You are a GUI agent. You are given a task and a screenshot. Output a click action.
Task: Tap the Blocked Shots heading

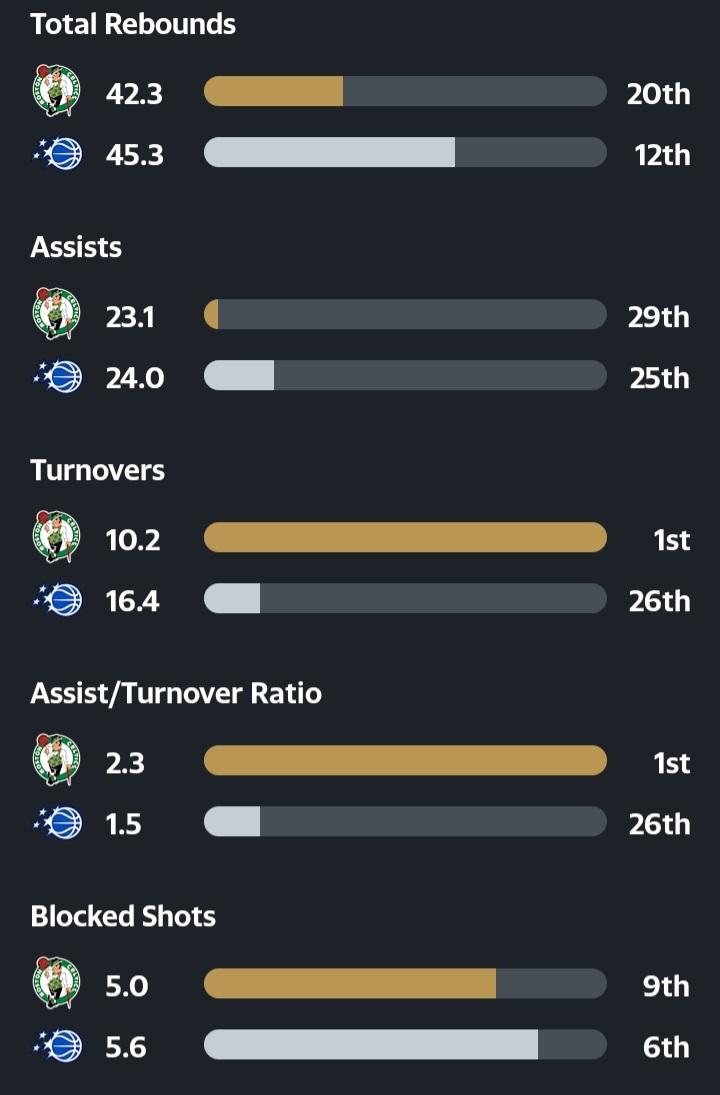click(123, 916)
